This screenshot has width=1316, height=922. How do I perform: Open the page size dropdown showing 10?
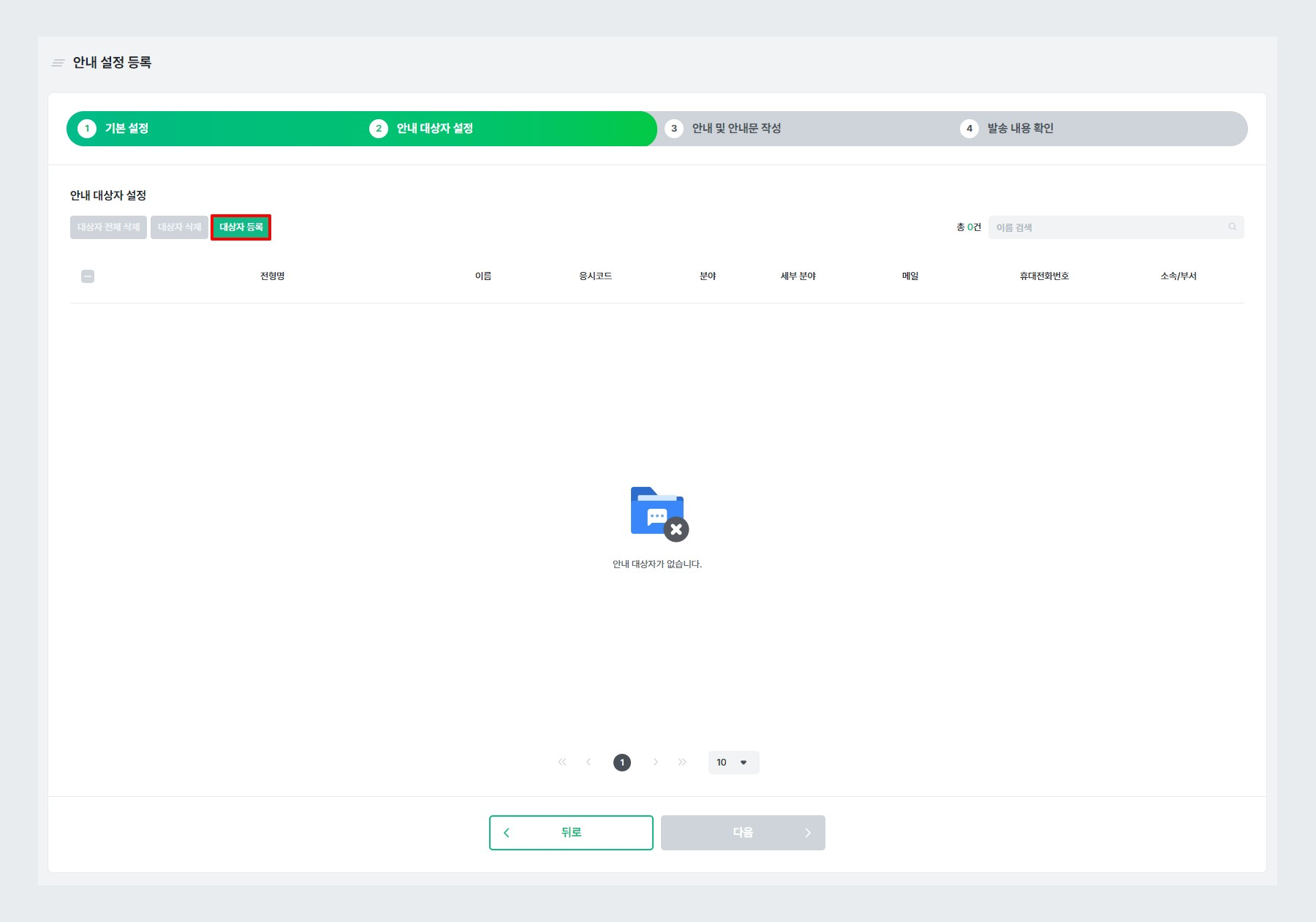click(x=733, y=762)
